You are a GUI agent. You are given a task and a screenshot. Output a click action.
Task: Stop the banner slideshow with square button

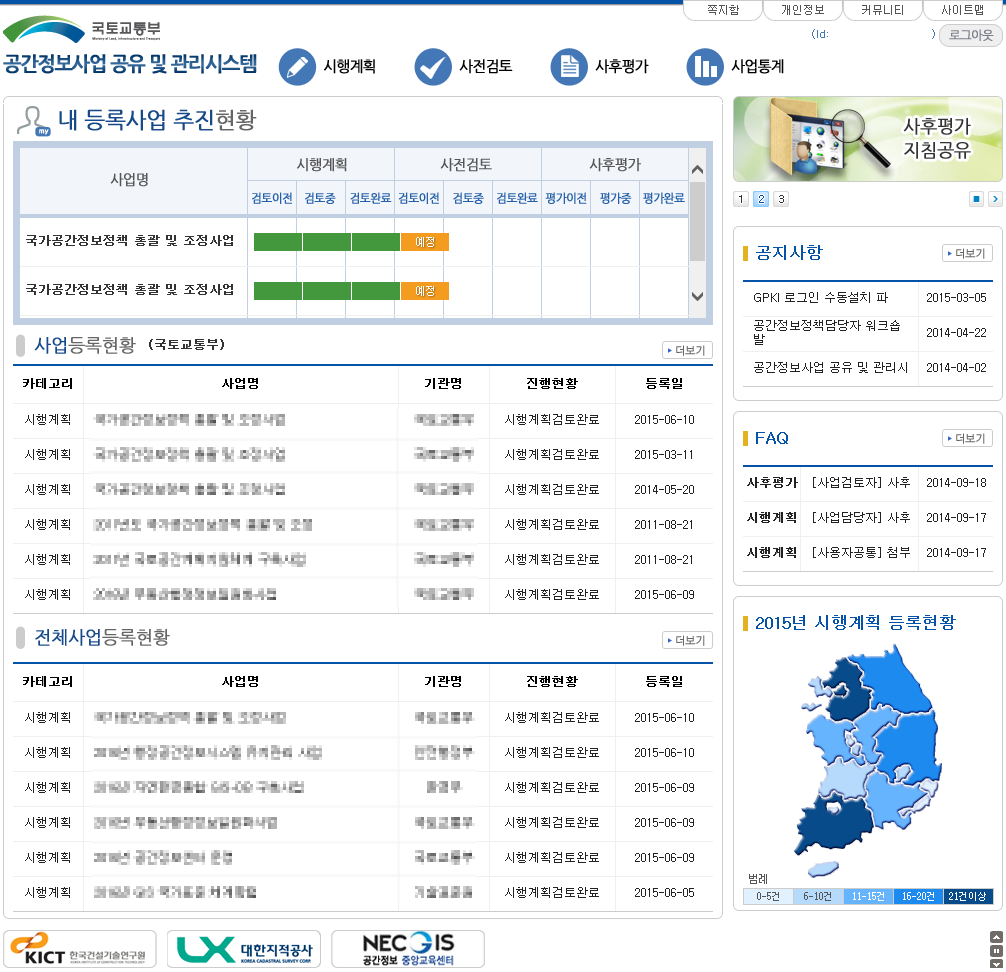[976, 199]
